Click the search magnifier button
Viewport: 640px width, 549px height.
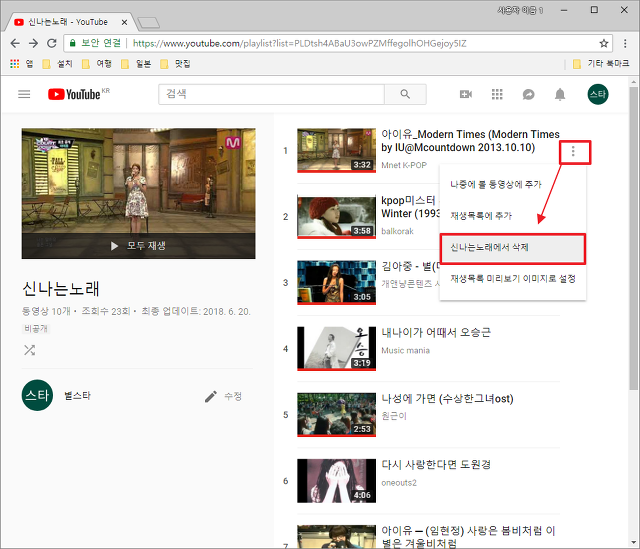click(405, 94)
